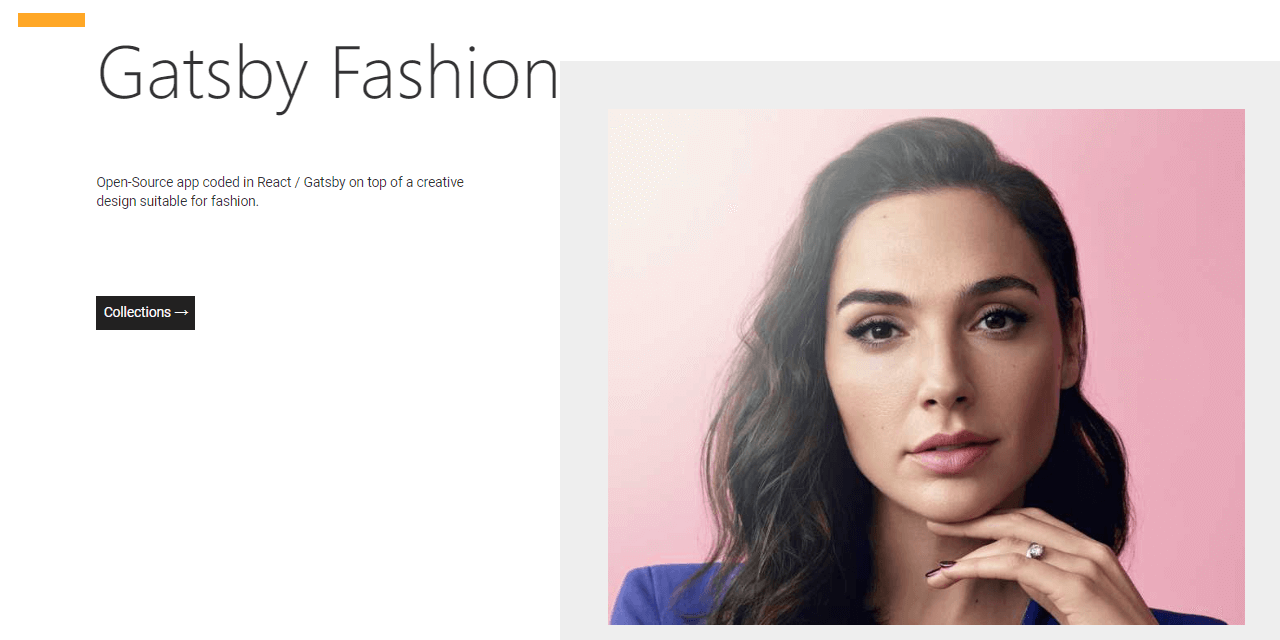Click the ring on the hand in the photo
Image resolution: width=1280 pixels, height=640 pixels.
tap(1034, 551)
